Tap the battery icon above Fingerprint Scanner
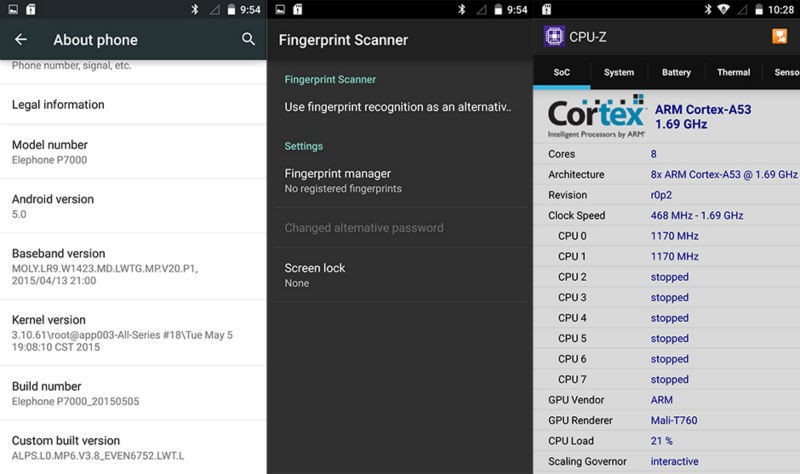The height and width of the screenshot is (474, 800). pyautogui.click(x=496, y=9)
